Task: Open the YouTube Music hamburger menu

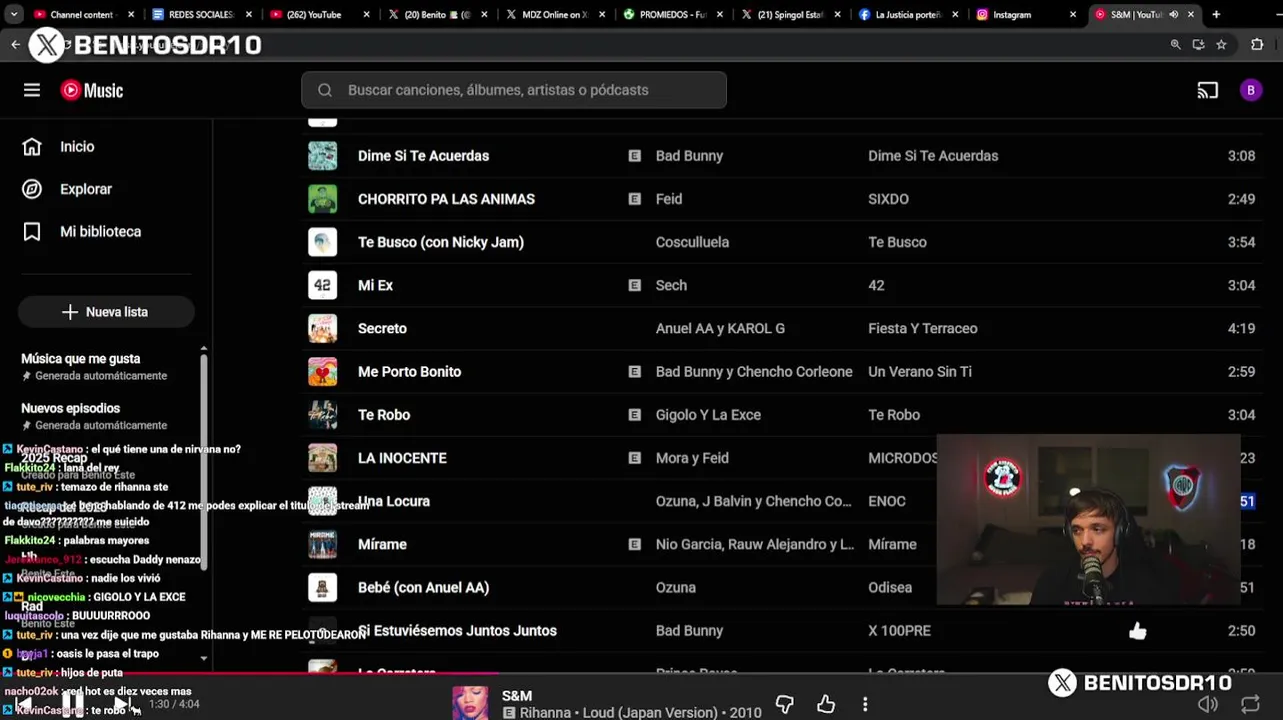Action: click(32, 90)
